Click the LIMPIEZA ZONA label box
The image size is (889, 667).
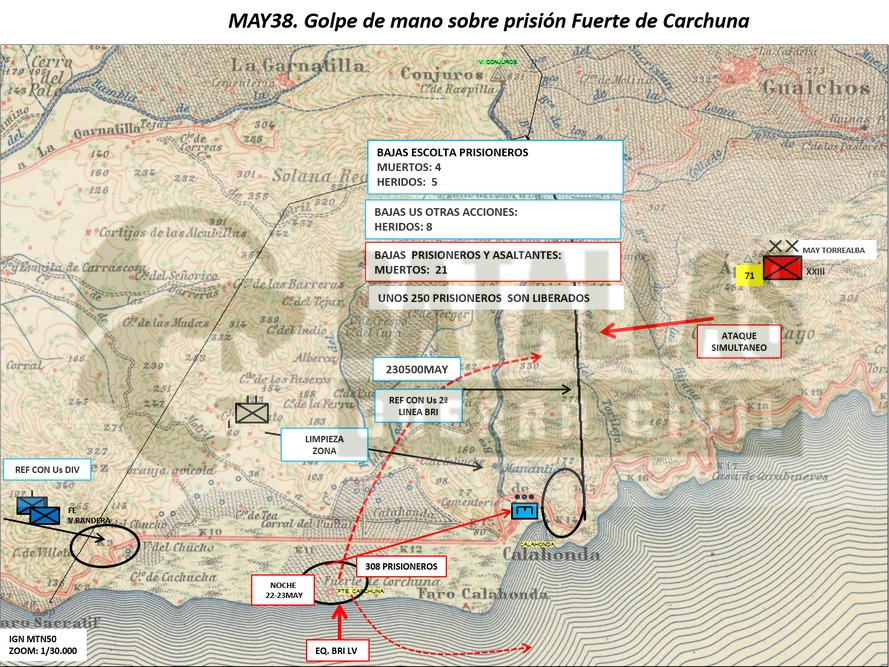(324, 445)
